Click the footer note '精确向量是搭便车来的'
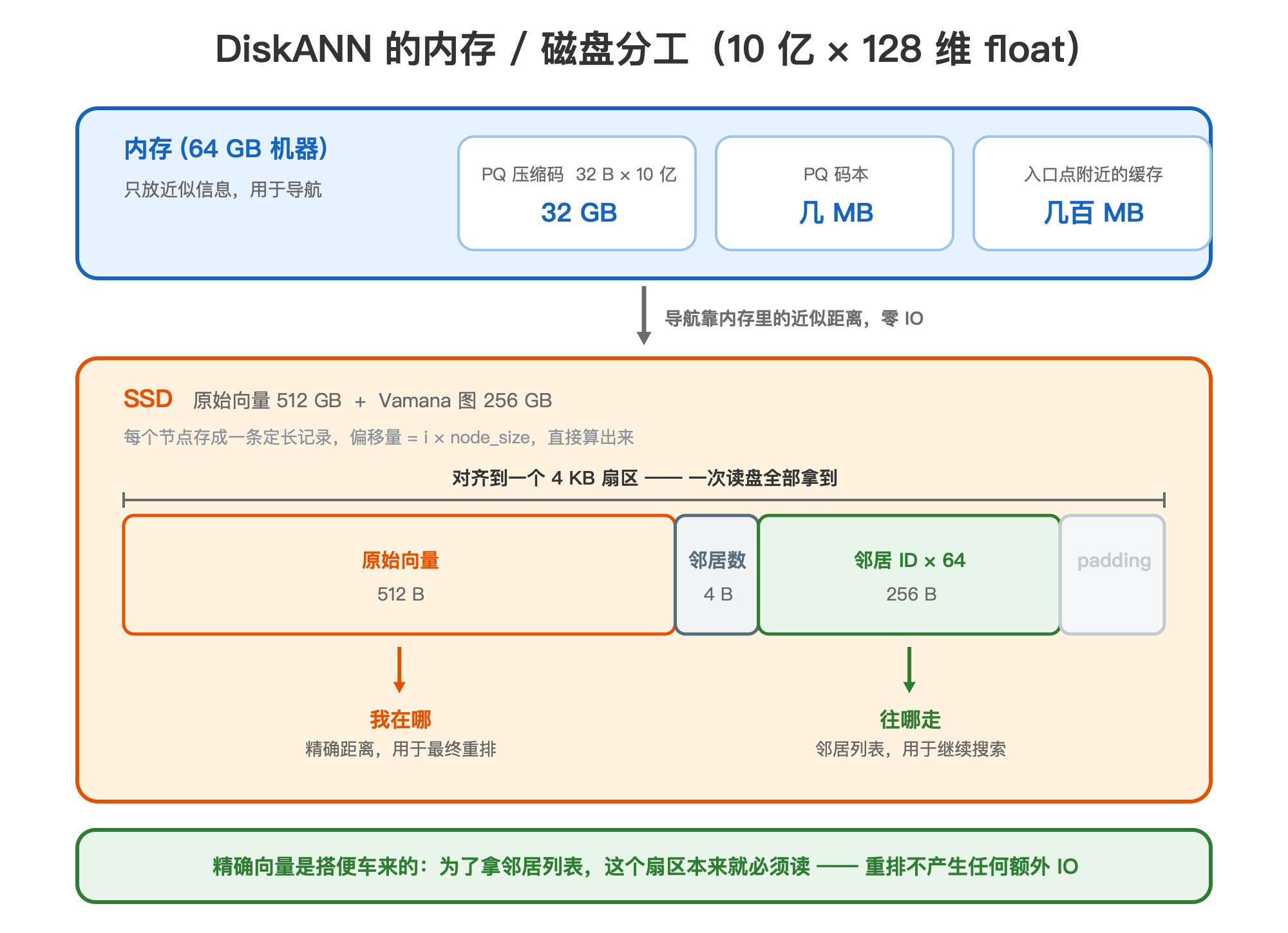This screenshot has width=1288, height=933. click(x=316, y=867)
